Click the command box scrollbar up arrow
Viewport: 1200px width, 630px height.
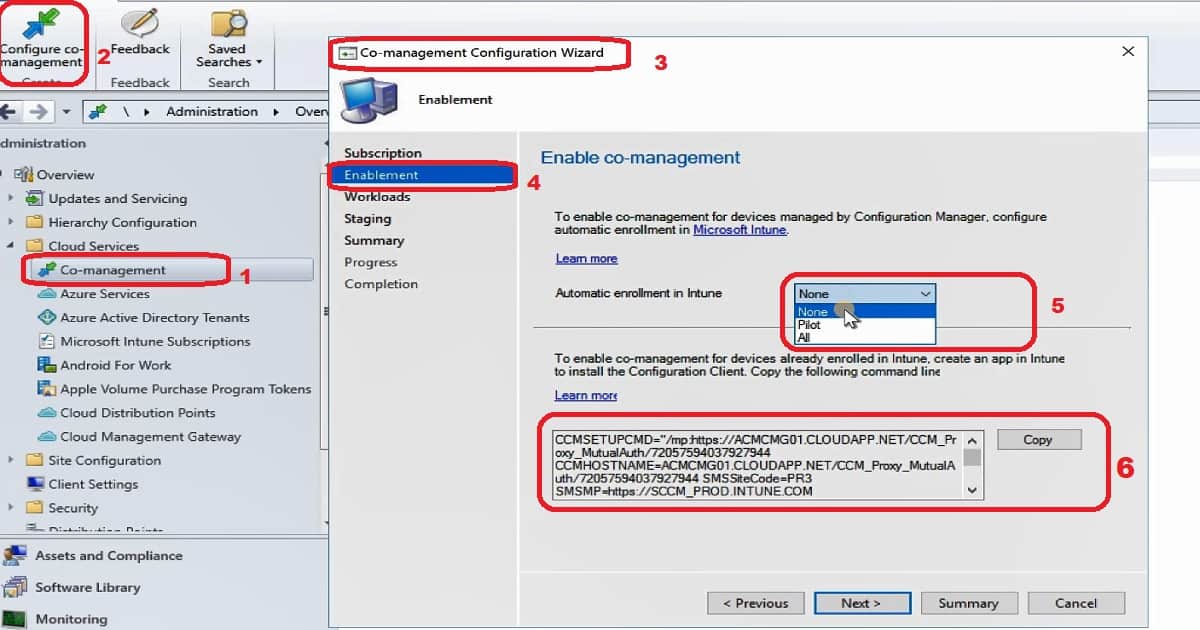tap(973, 439)
